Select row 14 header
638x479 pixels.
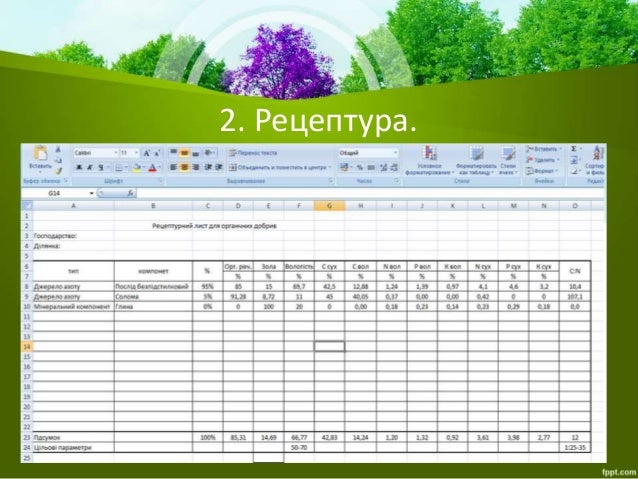[x=27, y=347]
